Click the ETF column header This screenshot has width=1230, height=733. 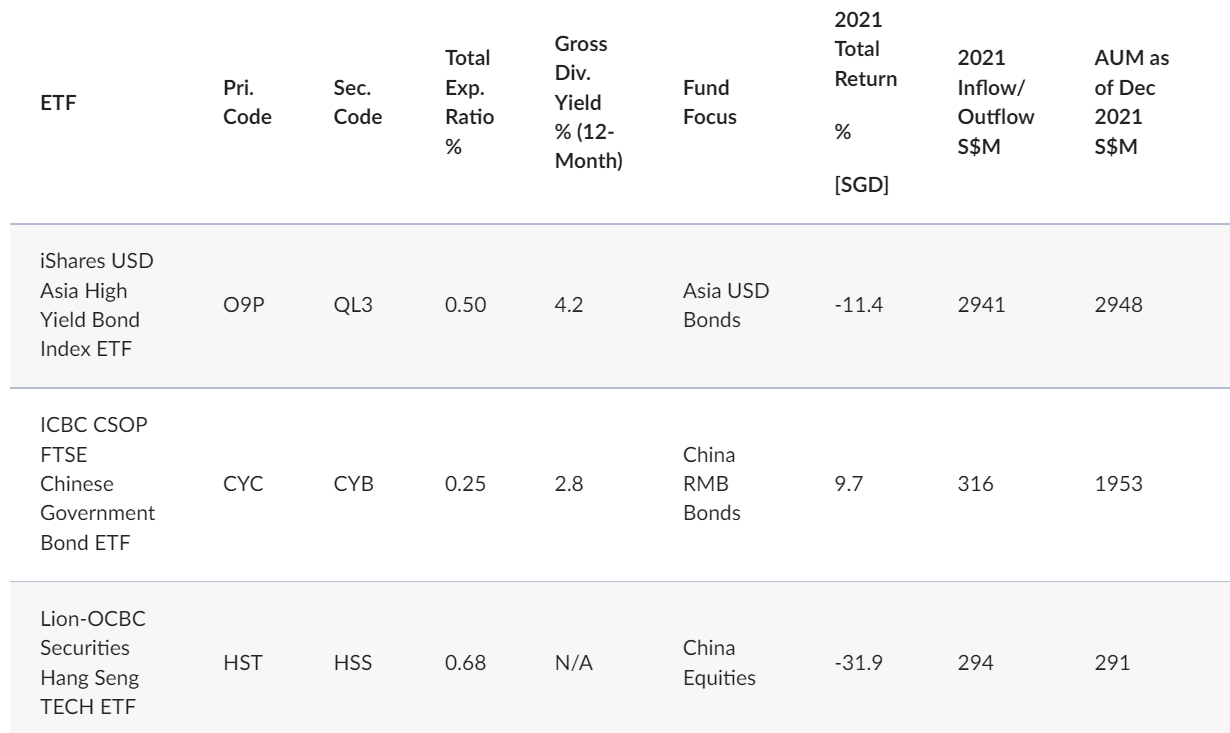tap(52, 115)
